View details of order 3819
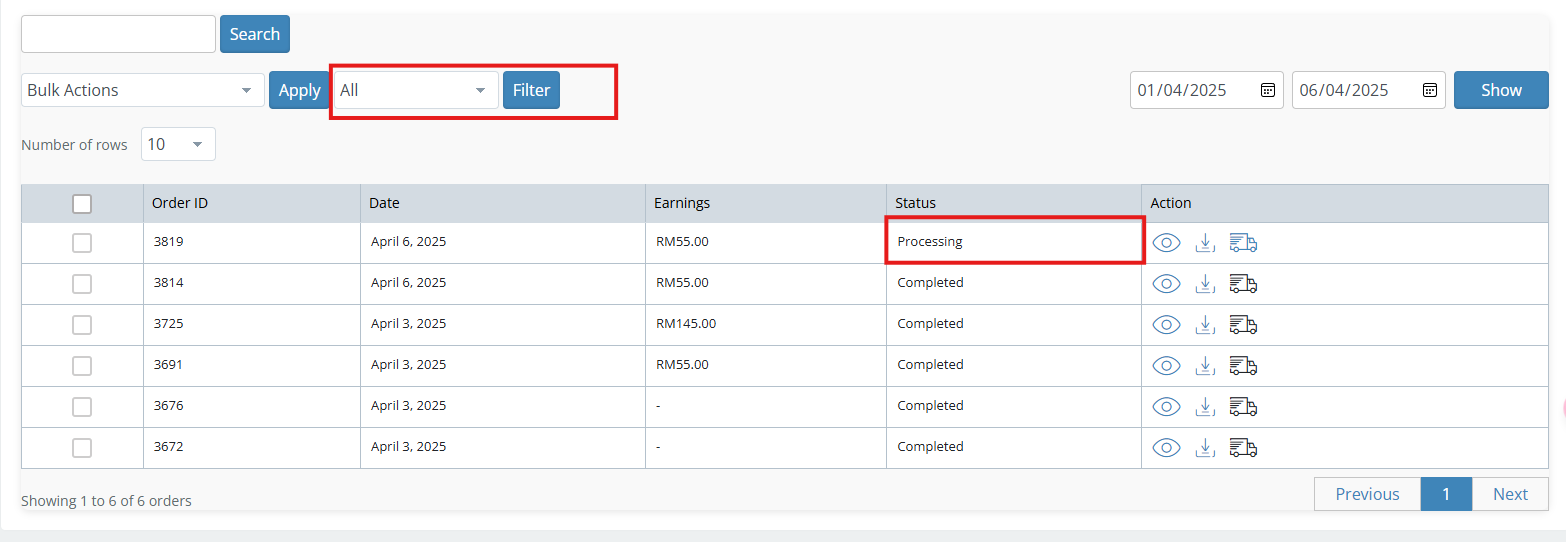Screen dimensions: 1566x542 [1166, 243]
